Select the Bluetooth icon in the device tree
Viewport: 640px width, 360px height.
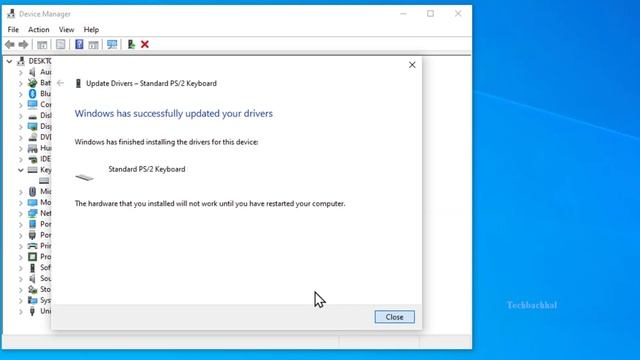tap(32, 93)
